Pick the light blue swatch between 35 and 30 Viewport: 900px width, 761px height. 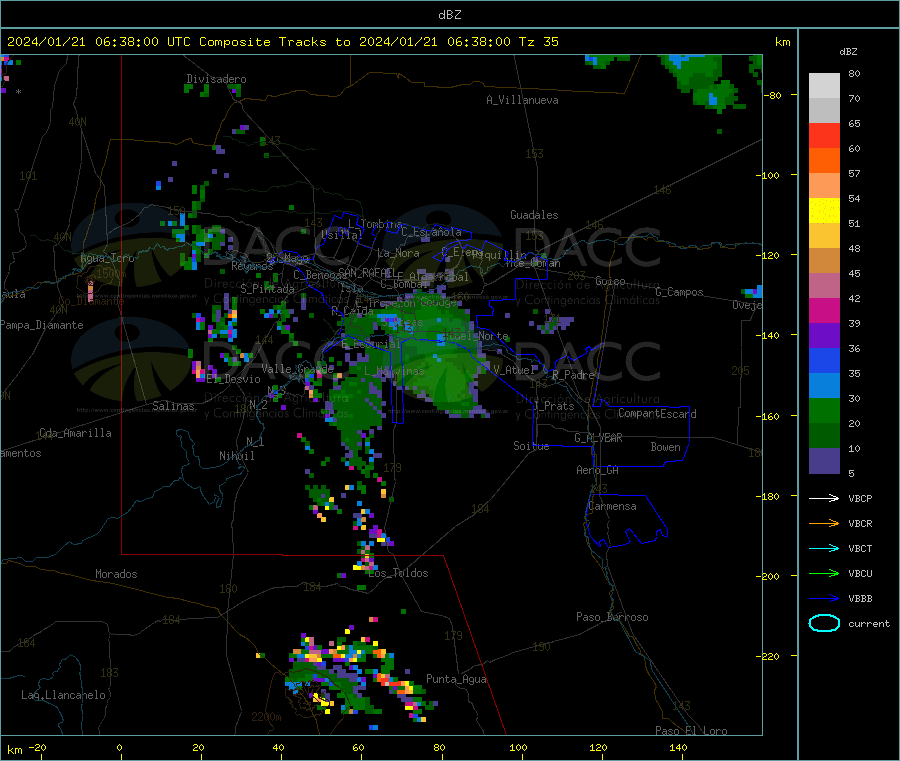(824, 386)
